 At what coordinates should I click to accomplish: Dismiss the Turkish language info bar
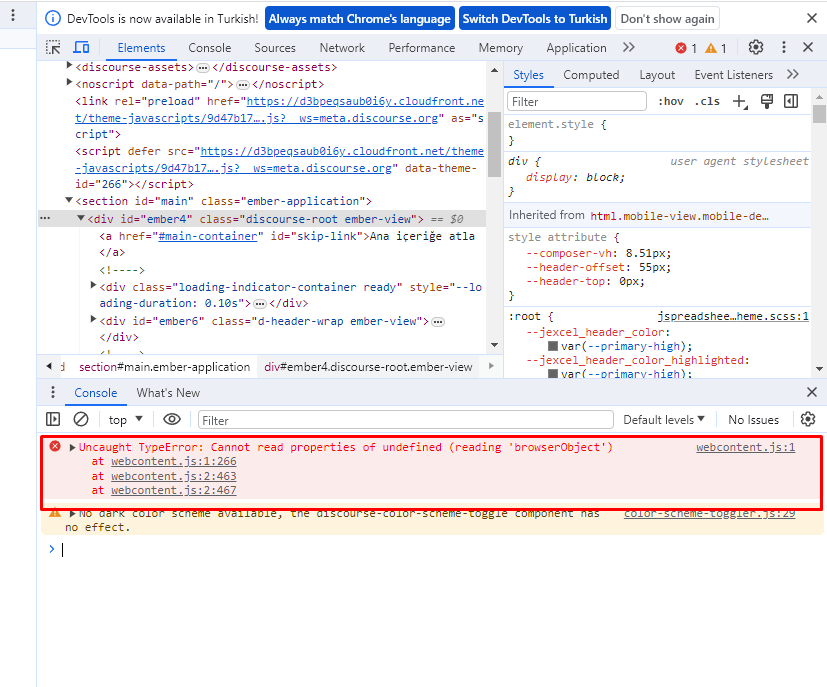[x=812, y=18]
